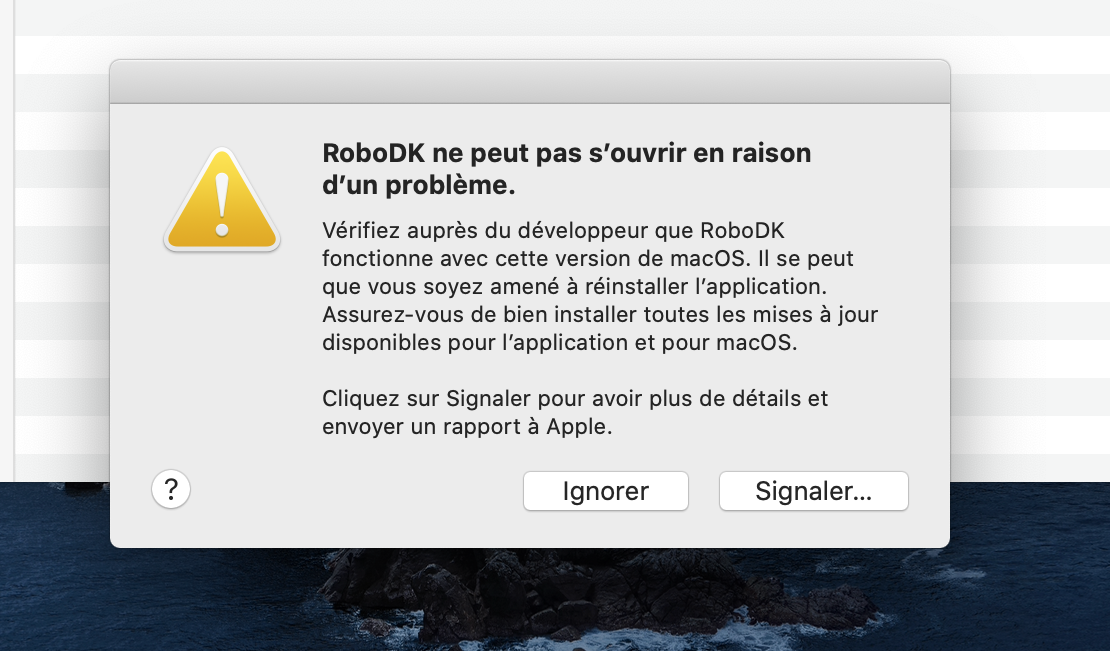Image resolution: width=1110 pixels, height=651 pixels.
Task: Click the line "Cliquez sur Signaler pour avoir plus"
Action: tap(575, 399)
